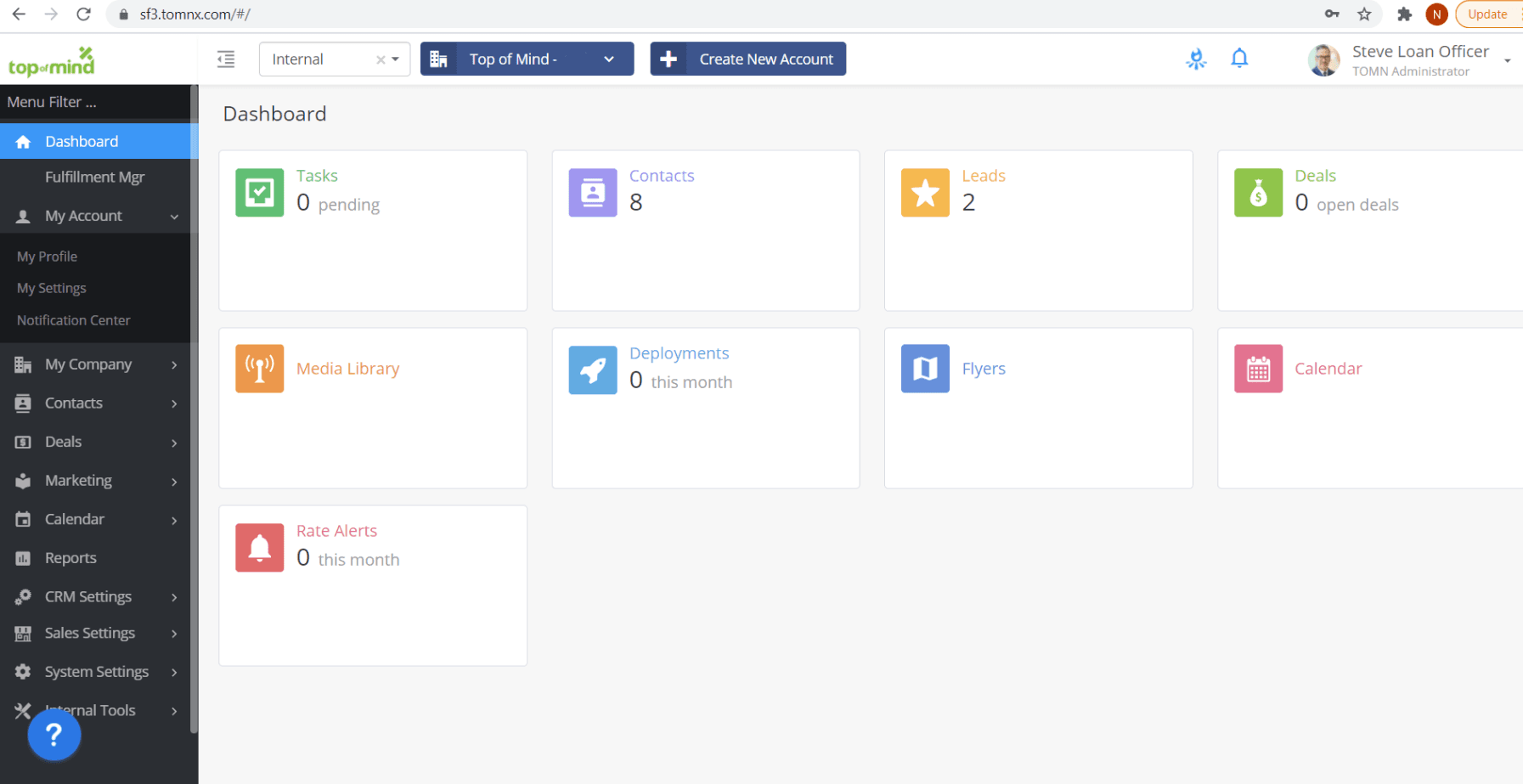Open the Calendar card icon
The height and width of the screenshot is (784, 1523).
click(1258, 369)
